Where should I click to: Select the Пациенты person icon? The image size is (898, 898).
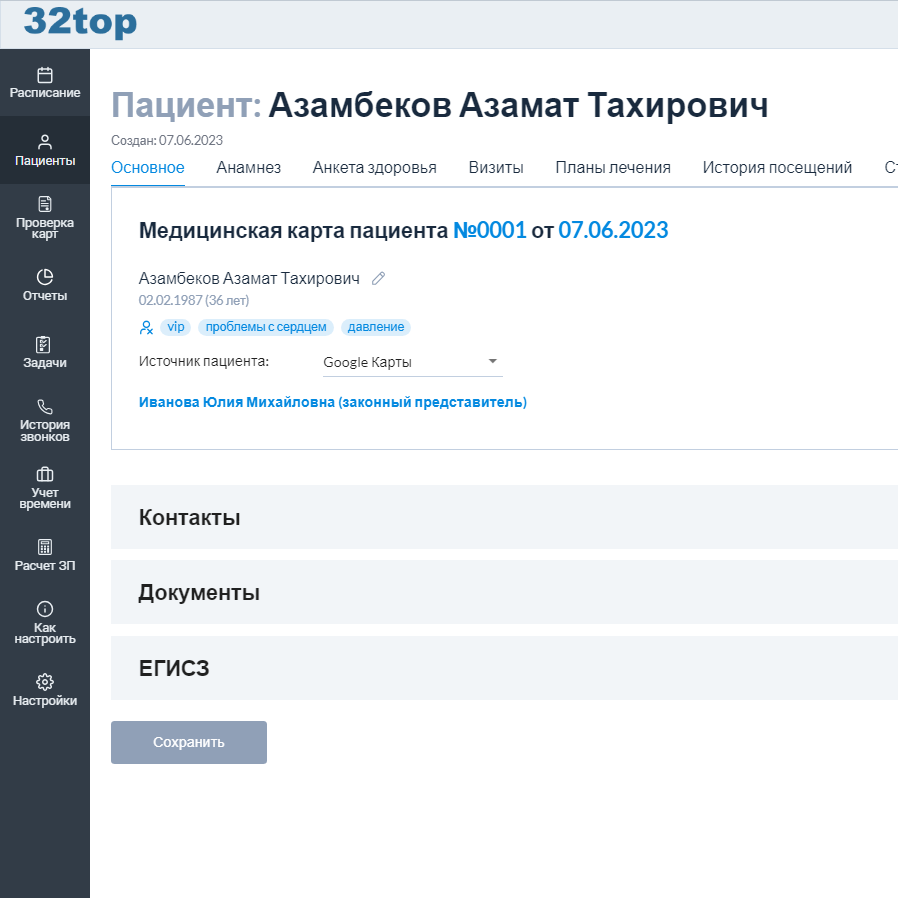(x=45, y=141)
